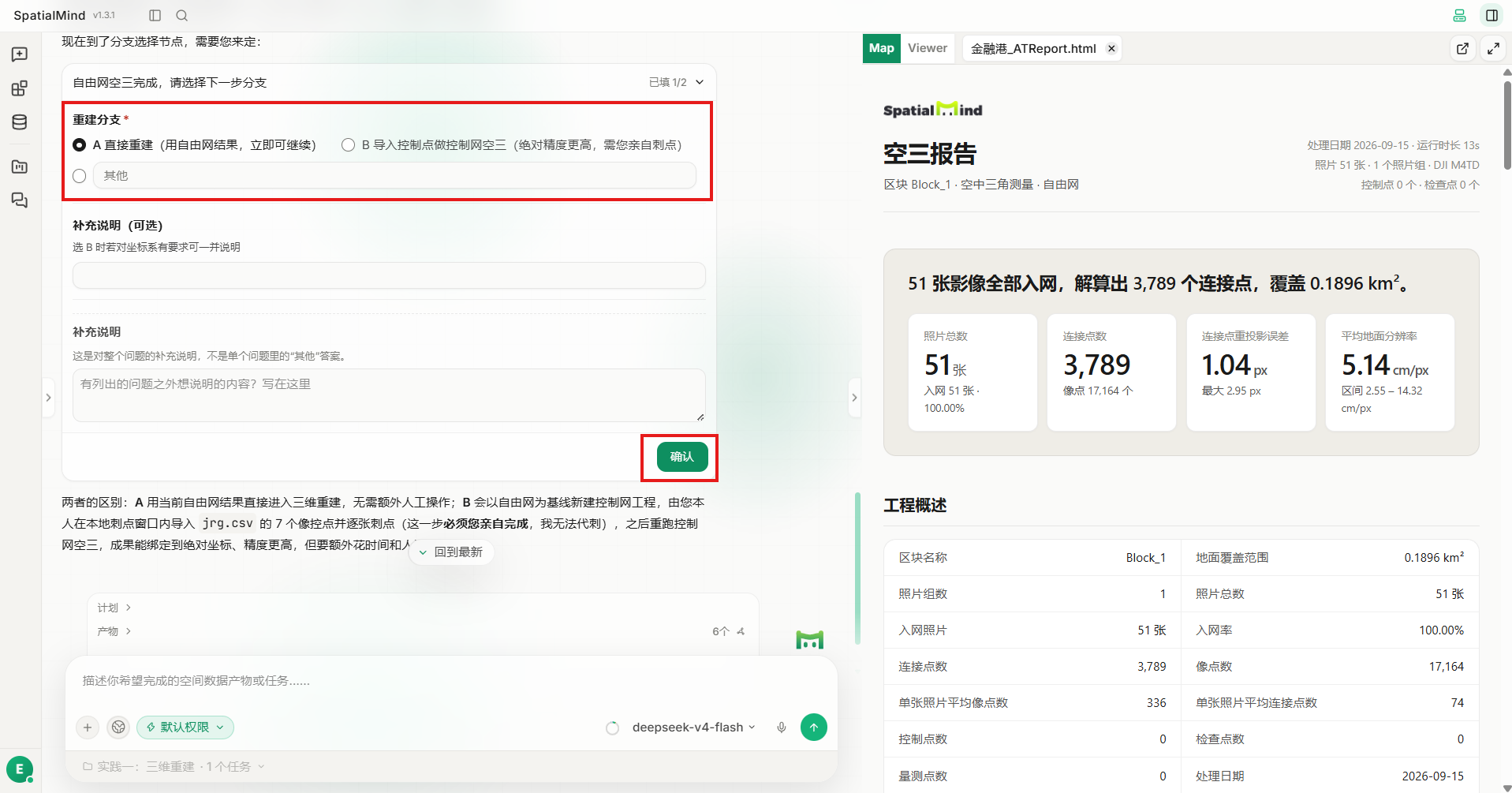Select the 其他 radio option

pos(79,176)
